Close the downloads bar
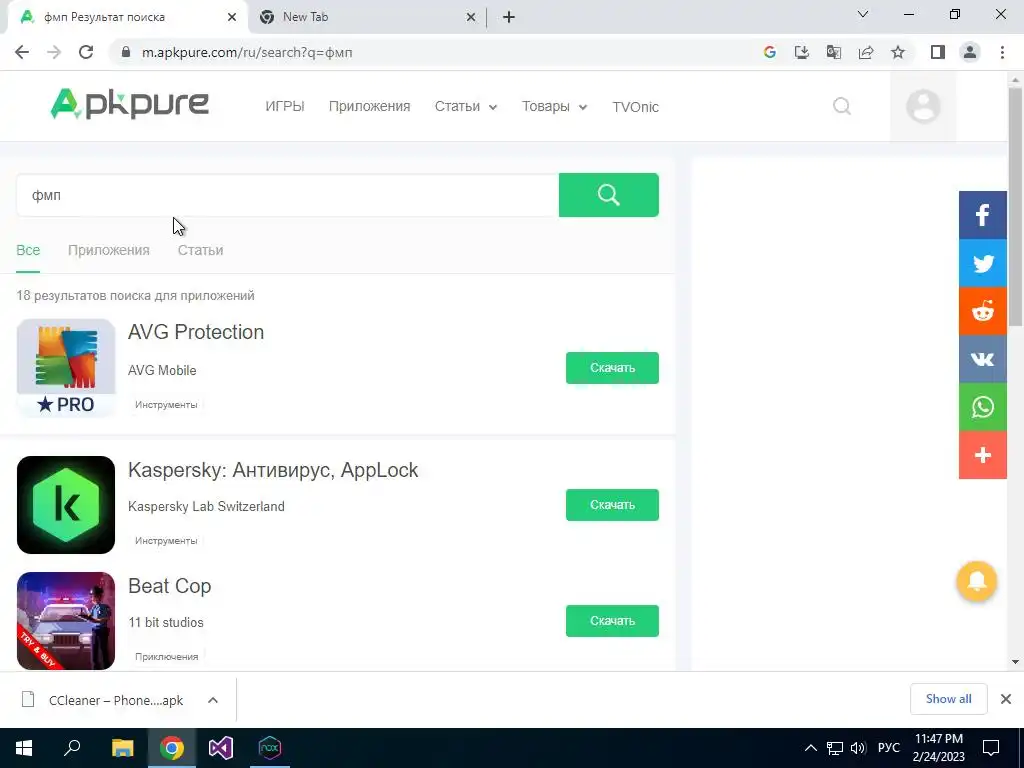 click(1006, 699)
